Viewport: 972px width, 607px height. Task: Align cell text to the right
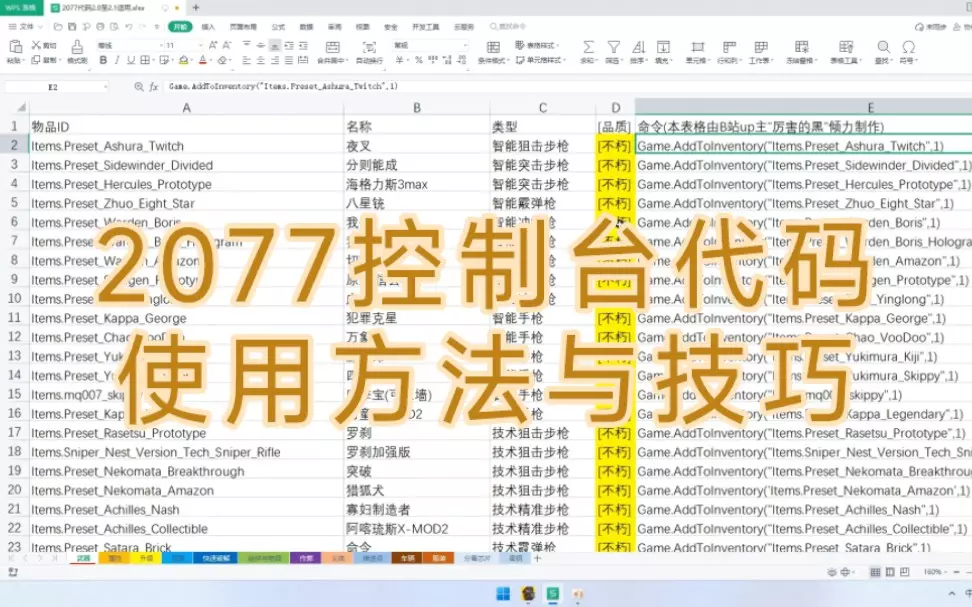[275, 60]
